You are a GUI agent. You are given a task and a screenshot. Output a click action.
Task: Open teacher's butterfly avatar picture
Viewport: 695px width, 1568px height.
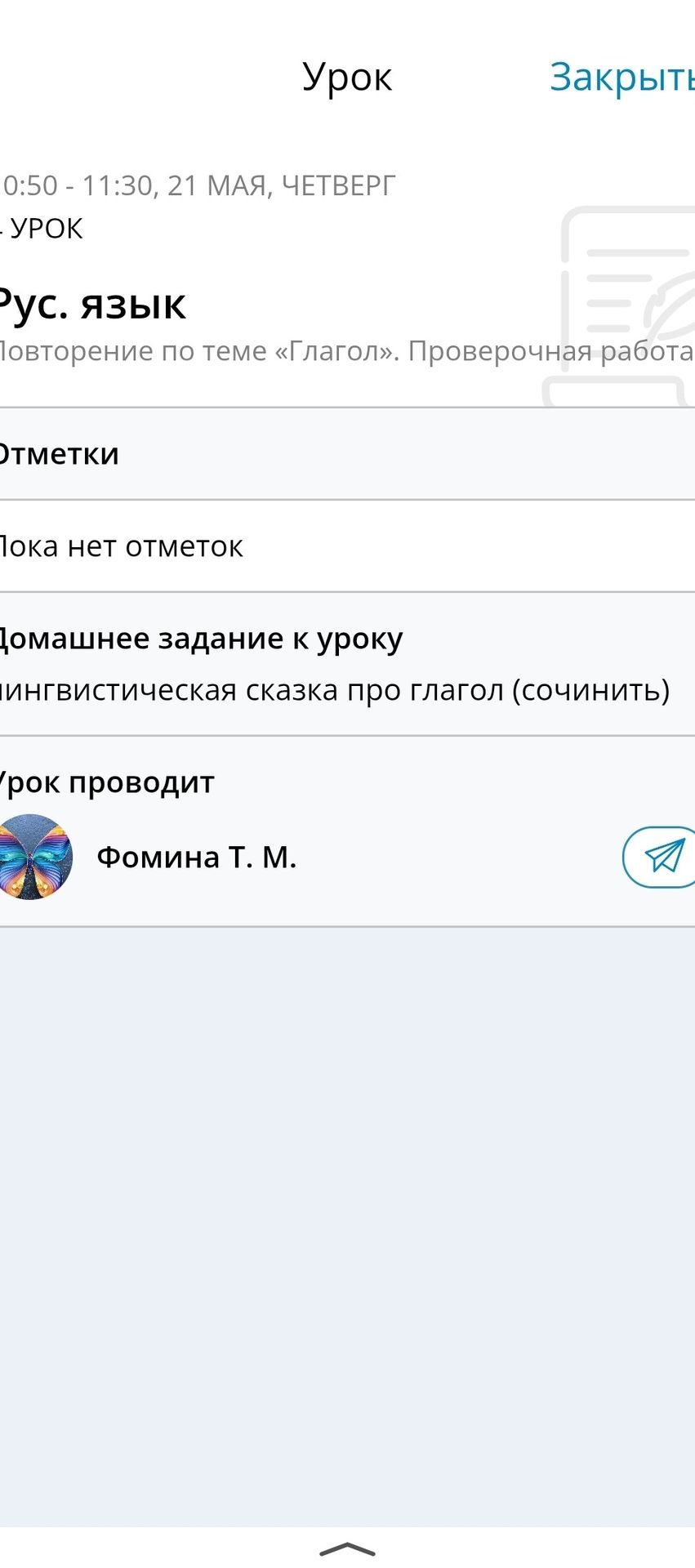tap(33, 857)
